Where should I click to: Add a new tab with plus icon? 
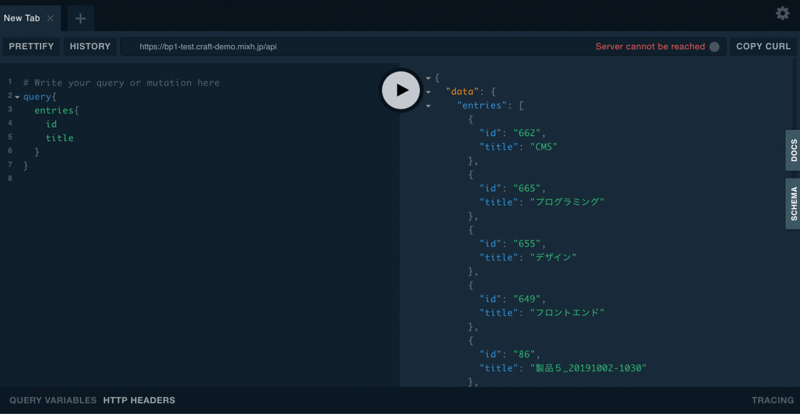point(81,18)
